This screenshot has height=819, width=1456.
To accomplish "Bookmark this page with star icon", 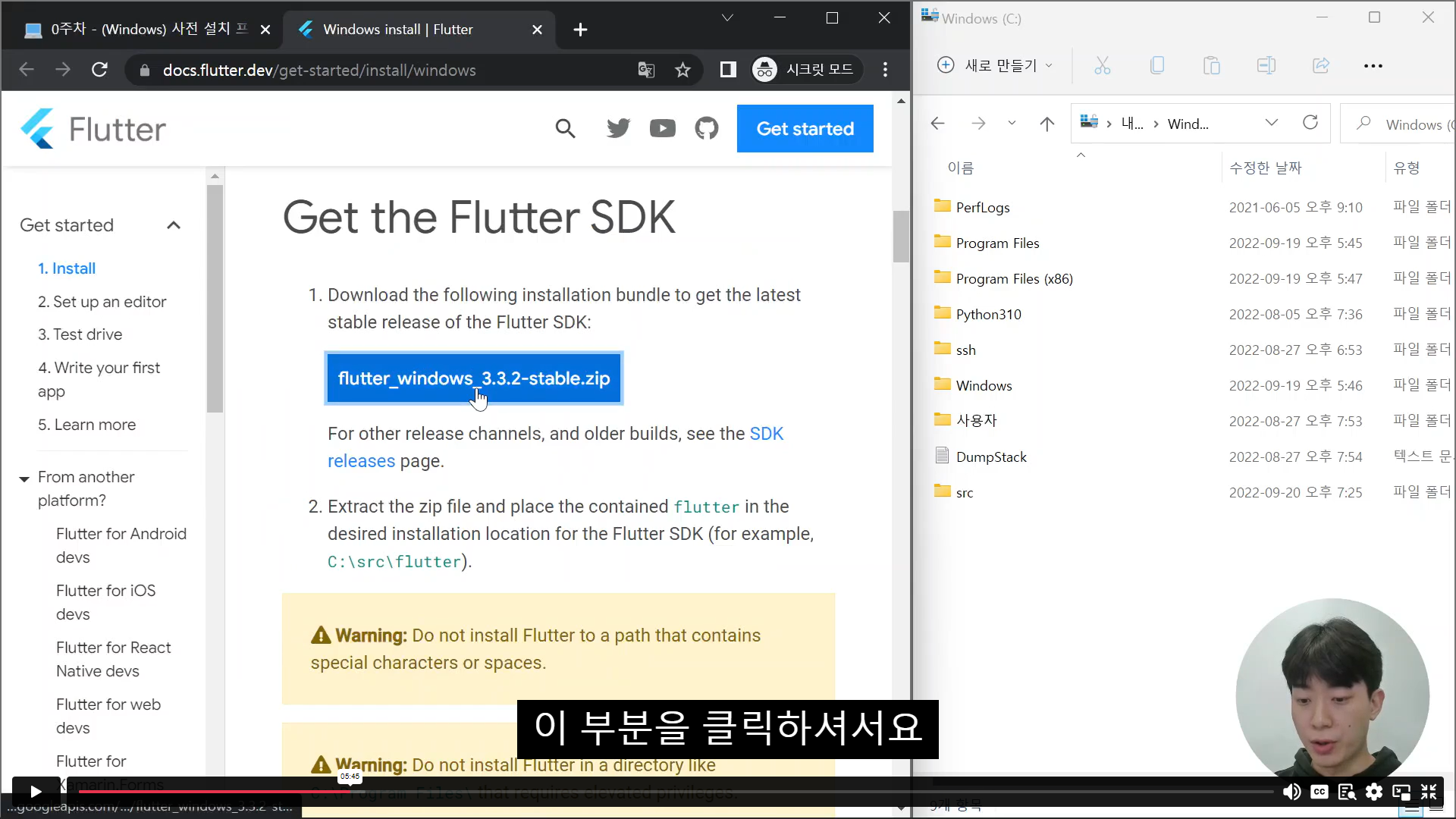I will tap(682, 70).
